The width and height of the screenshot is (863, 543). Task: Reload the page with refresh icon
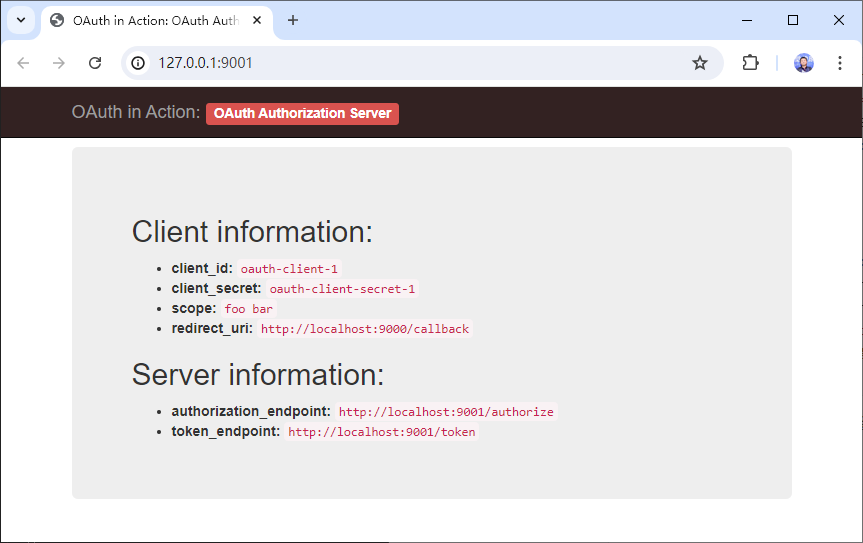click(x=95, y=63)
